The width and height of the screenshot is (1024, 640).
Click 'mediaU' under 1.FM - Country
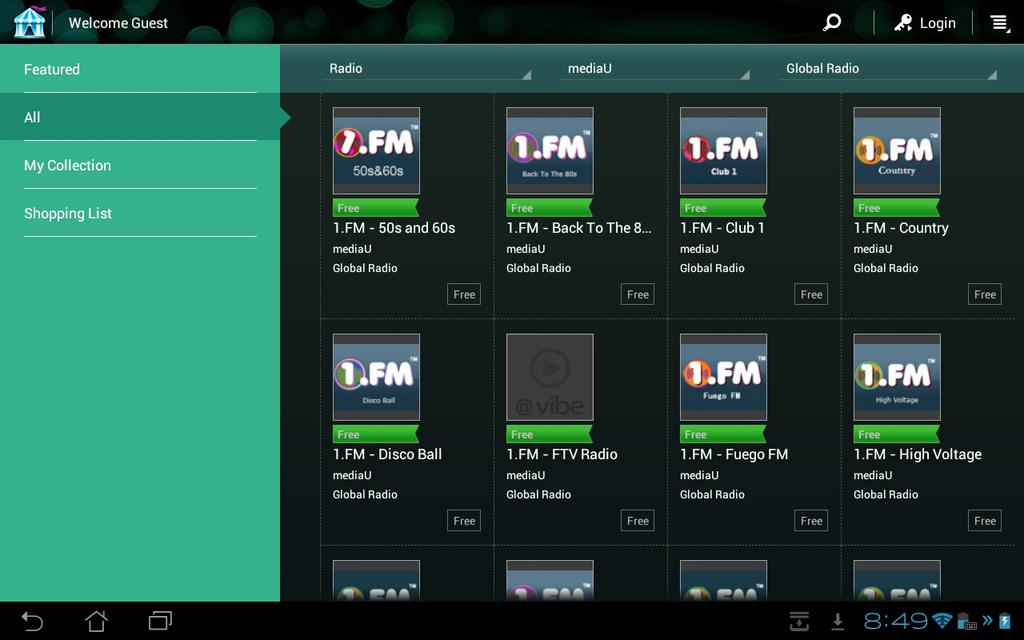coord(872,249)
